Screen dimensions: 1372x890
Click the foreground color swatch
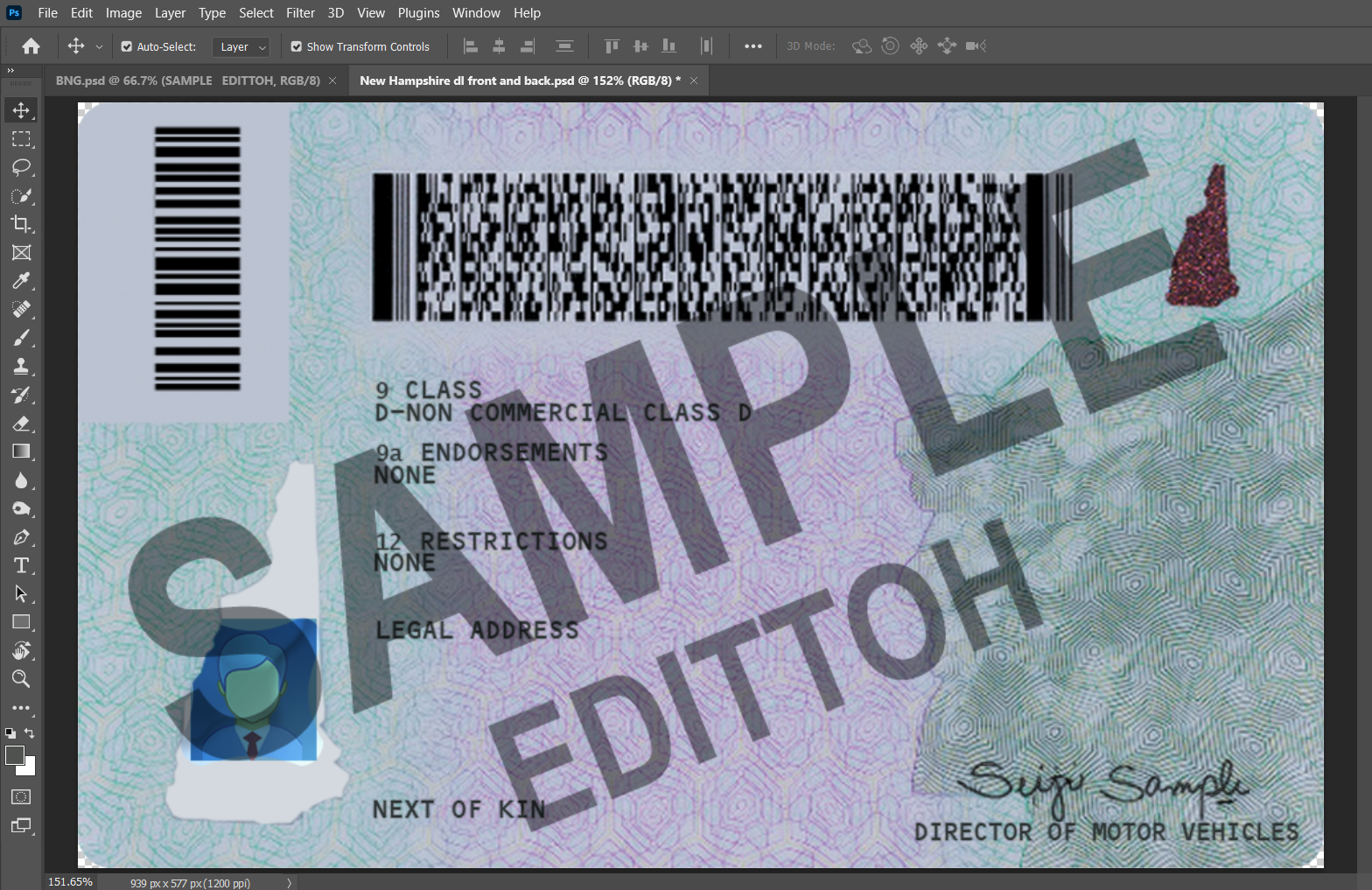(x=15, y=755)
